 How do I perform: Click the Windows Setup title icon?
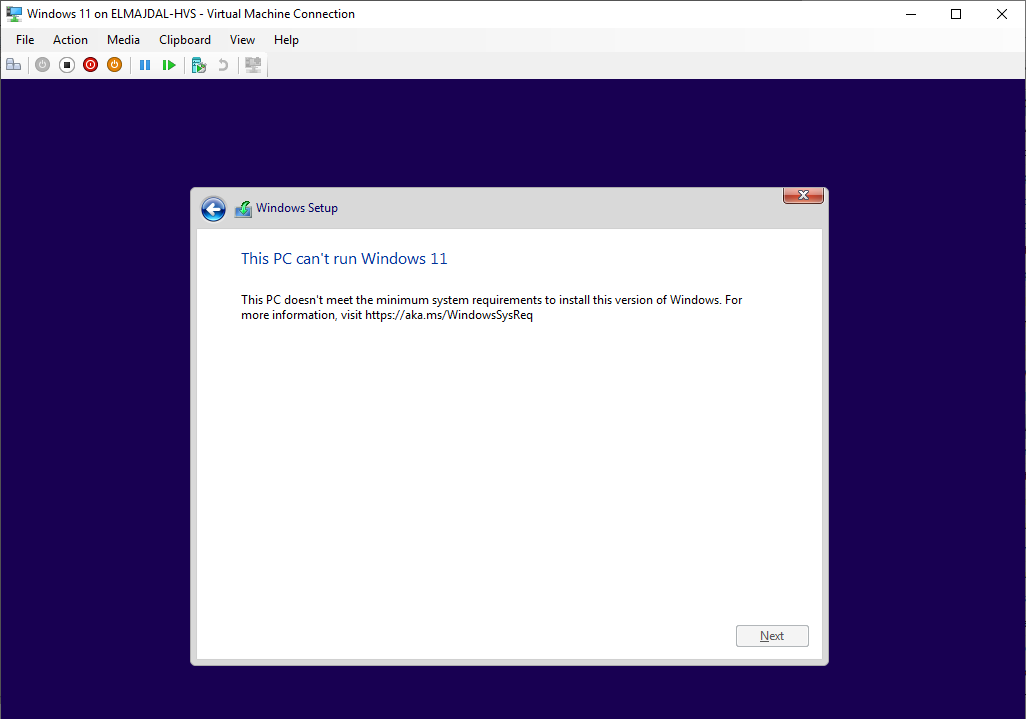click(243, 209)
